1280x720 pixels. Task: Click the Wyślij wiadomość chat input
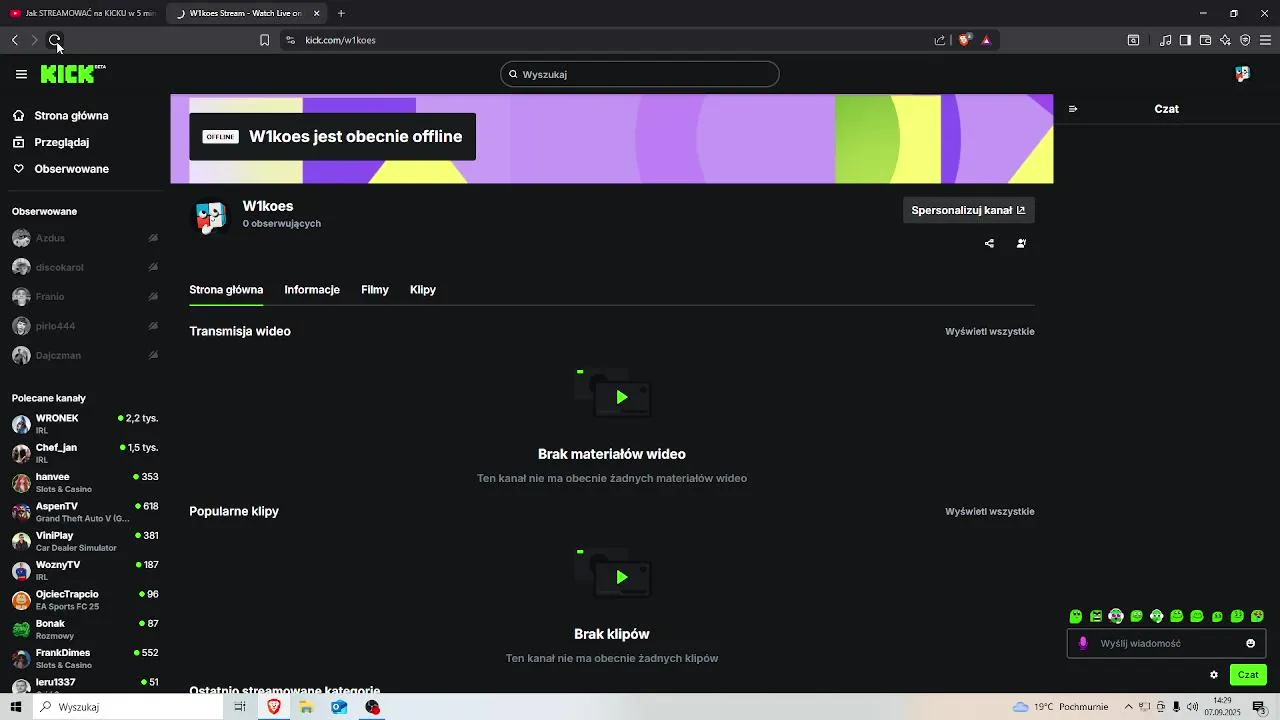click(1167, 643)
